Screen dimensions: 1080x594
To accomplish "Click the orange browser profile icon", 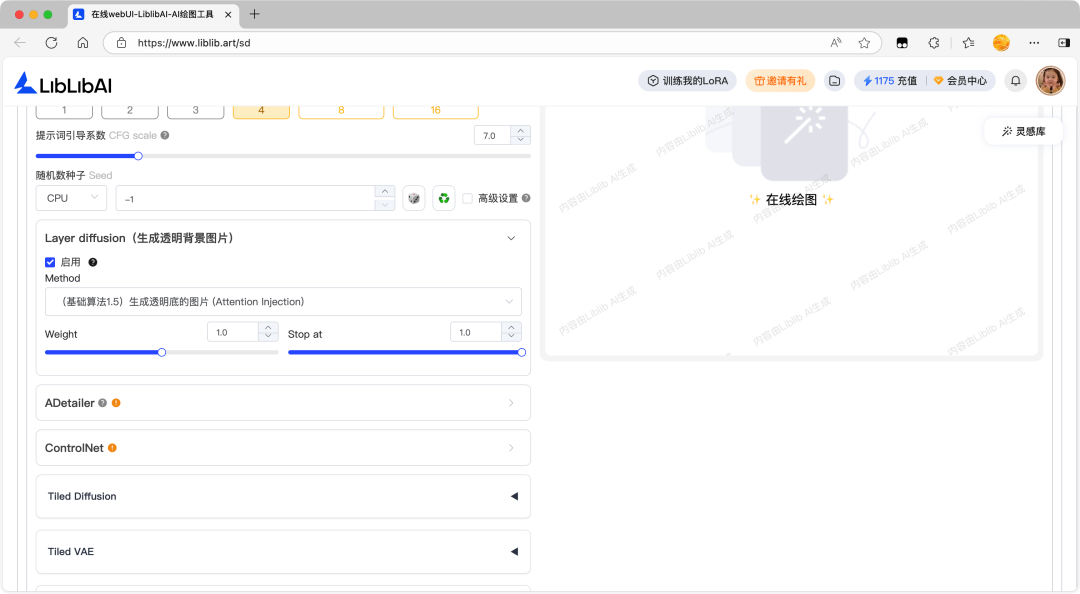I will [x=1001, y=43].
